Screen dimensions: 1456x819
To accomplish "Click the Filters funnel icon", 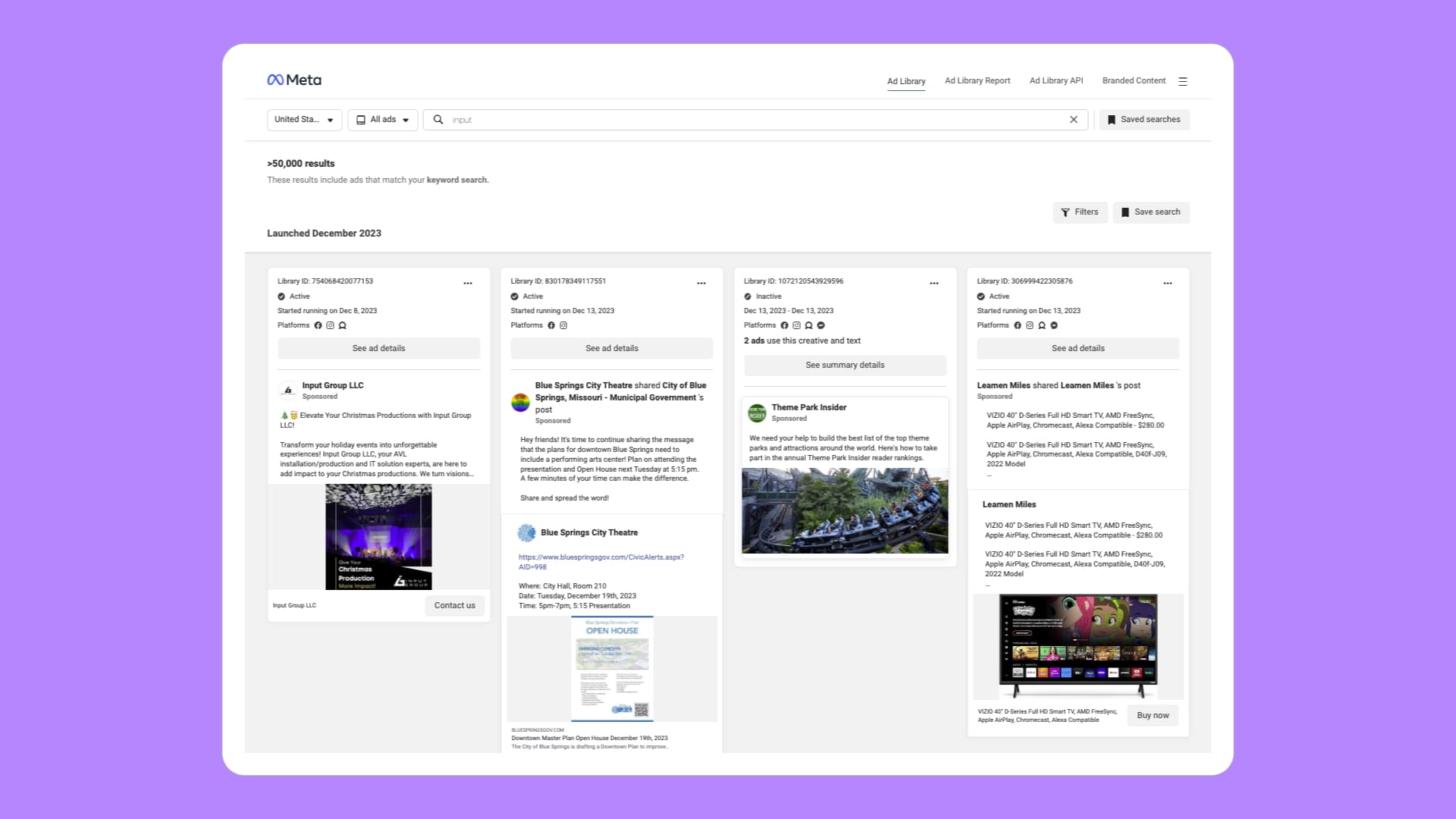I will (x=1065, y=212).
